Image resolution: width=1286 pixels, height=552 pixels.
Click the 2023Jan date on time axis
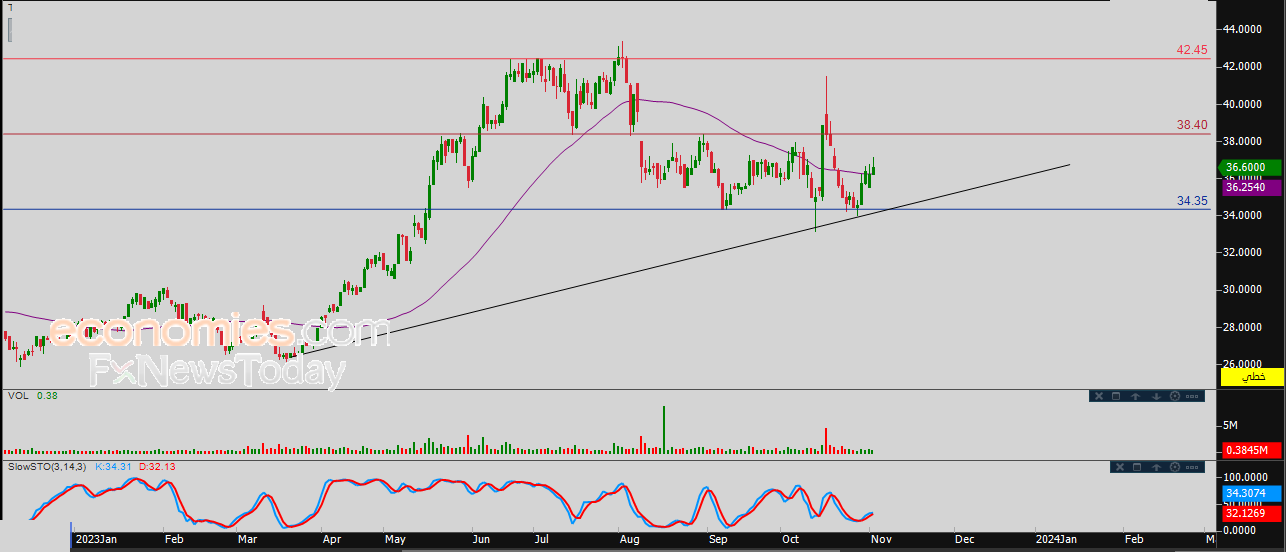[x=96, y=539]
